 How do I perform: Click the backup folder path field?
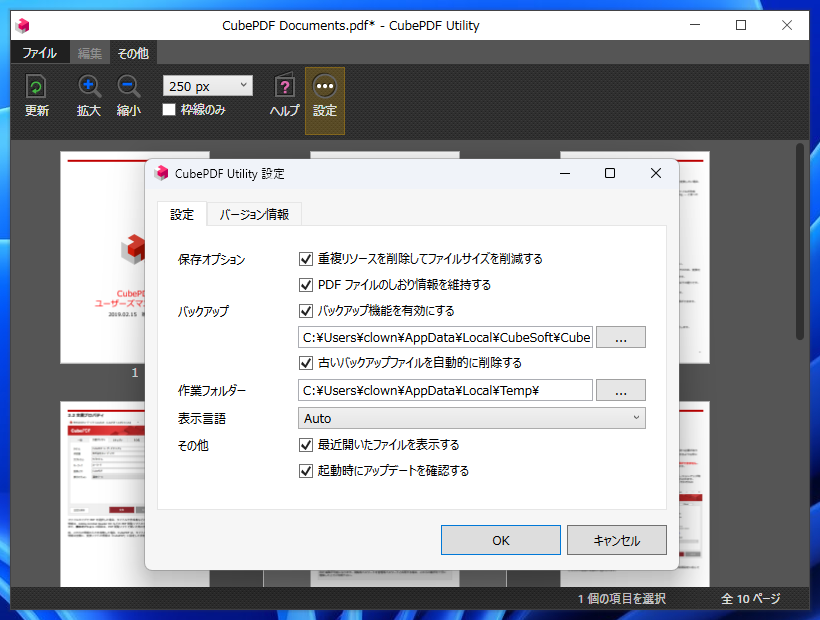pyautogui.click(x=445, y=337)
